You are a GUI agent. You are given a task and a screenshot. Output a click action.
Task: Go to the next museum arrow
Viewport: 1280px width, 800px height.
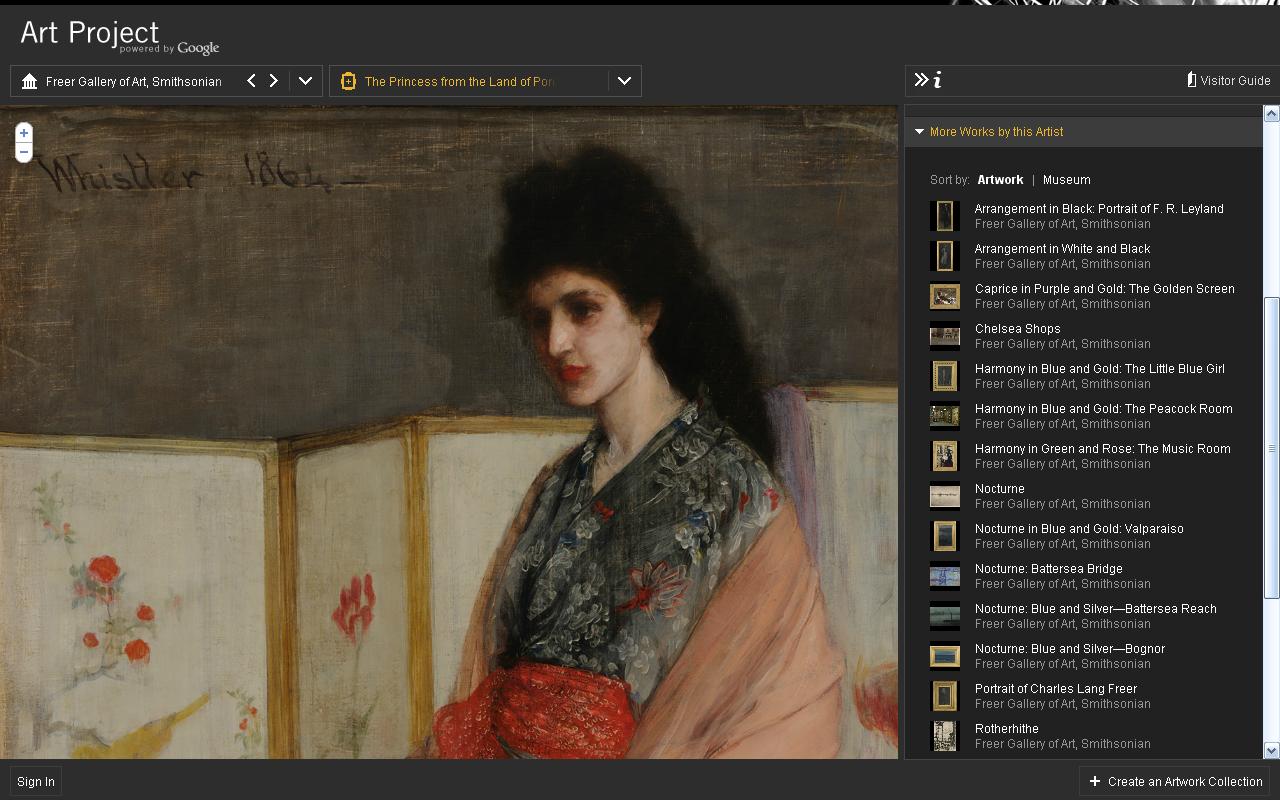pos(274,81)
